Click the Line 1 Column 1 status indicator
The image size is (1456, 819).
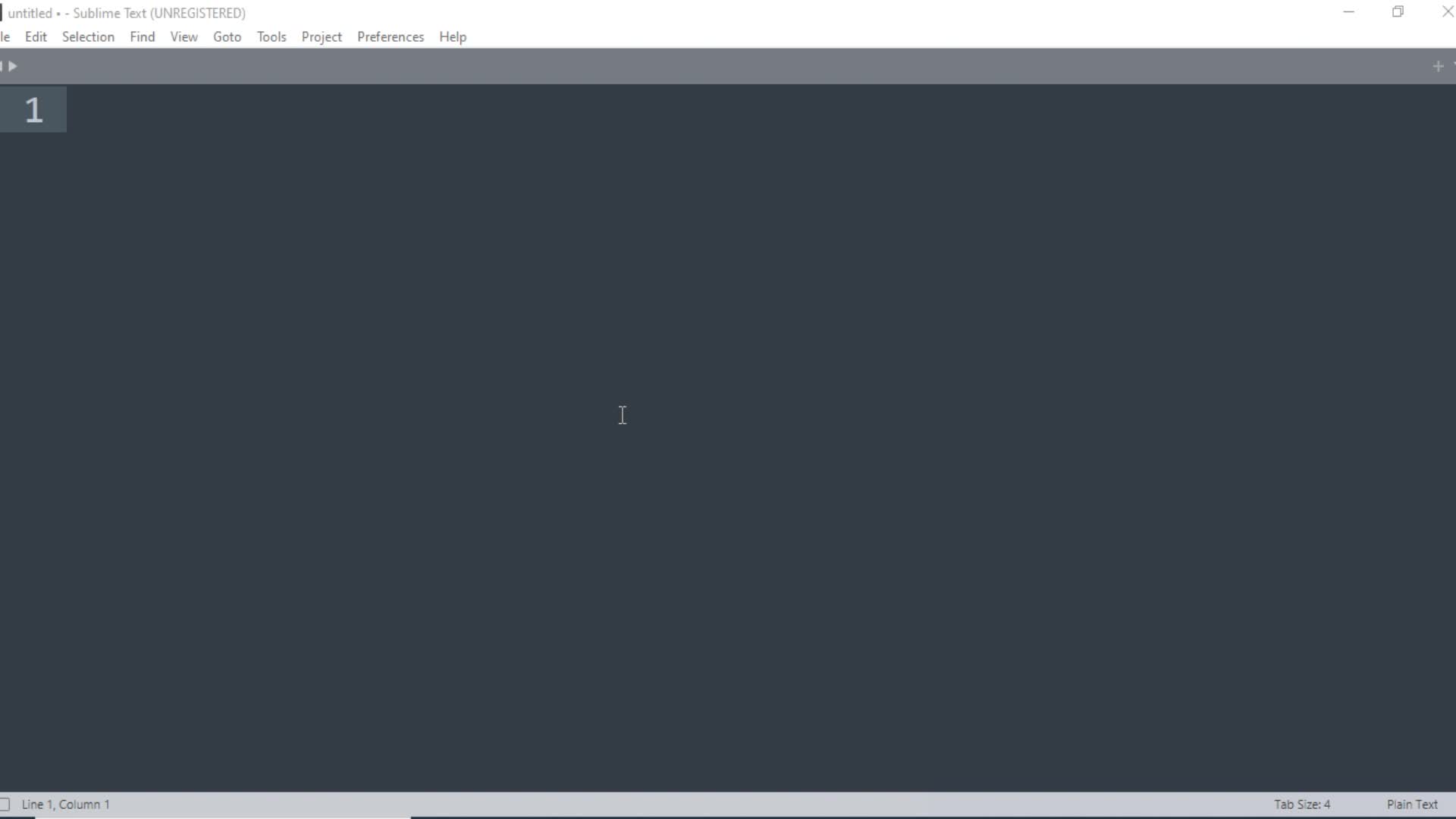click(65, 804)
